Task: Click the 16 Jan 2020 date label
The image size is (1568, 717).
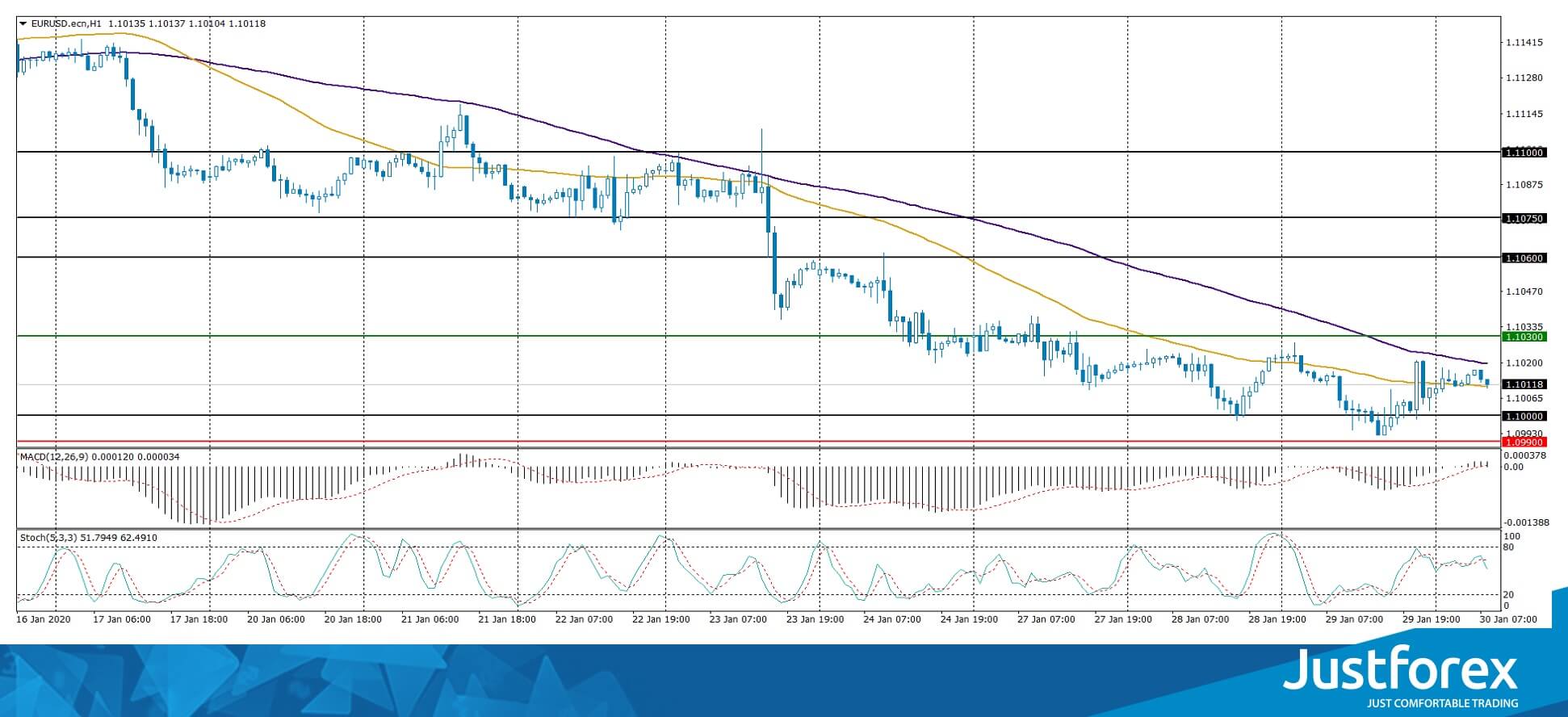Action: coord(44,619)
